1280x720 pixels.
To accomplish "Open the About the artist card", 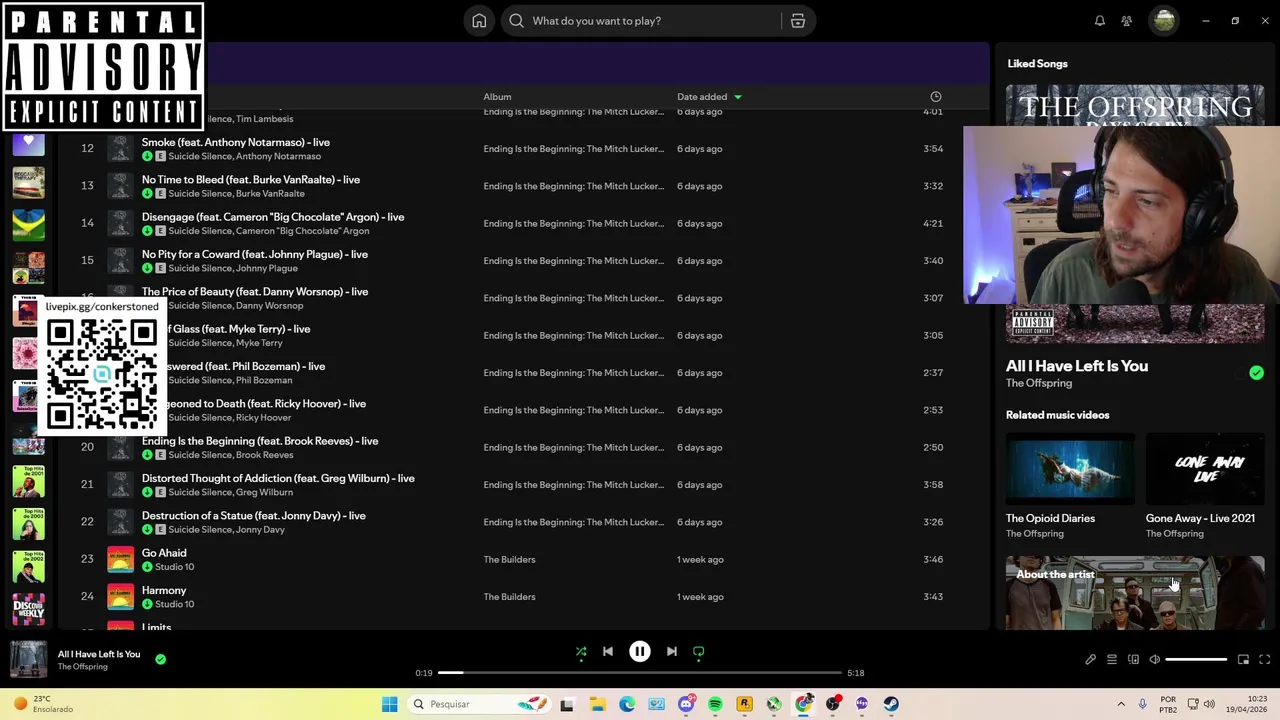I will coord(1135,593).
